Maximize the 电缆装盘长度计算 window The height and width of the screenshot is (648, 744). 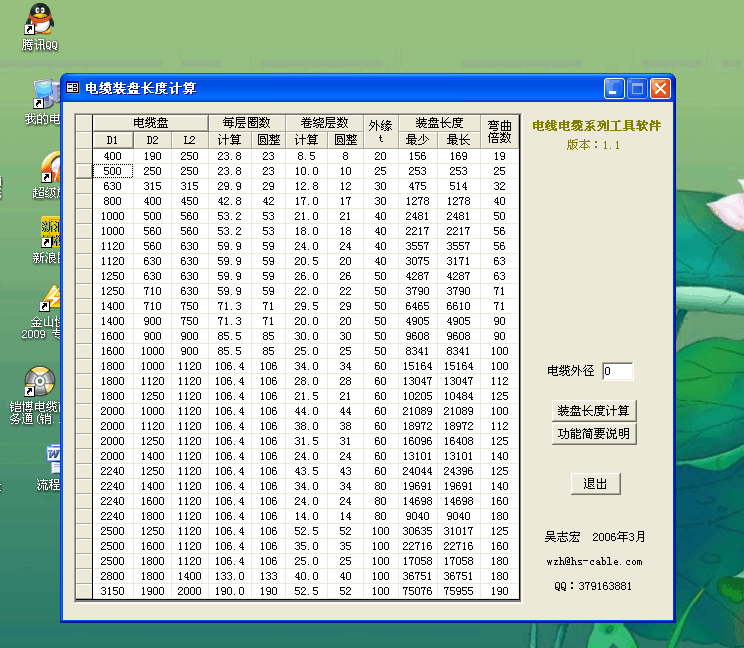[637, 88]
